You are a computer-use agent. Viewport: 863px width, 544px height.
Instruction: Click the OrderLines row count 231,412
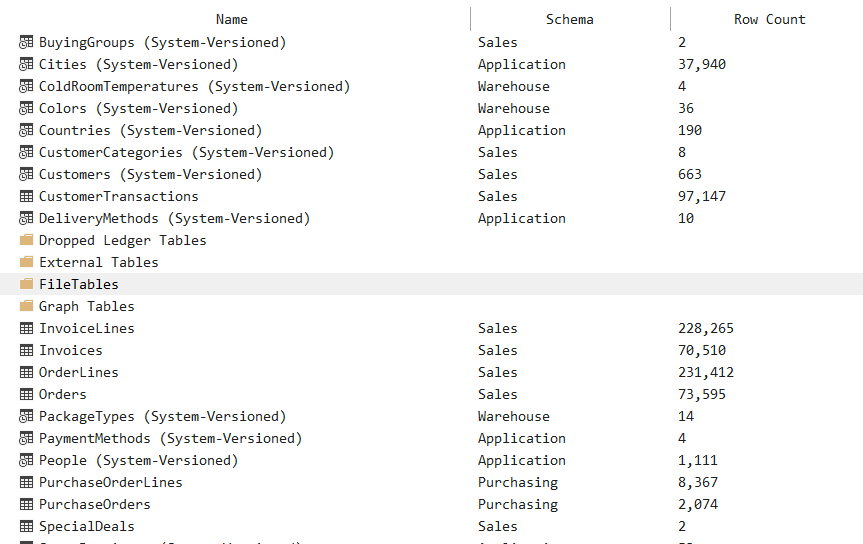pyautogui.click(x=706, y=372)
